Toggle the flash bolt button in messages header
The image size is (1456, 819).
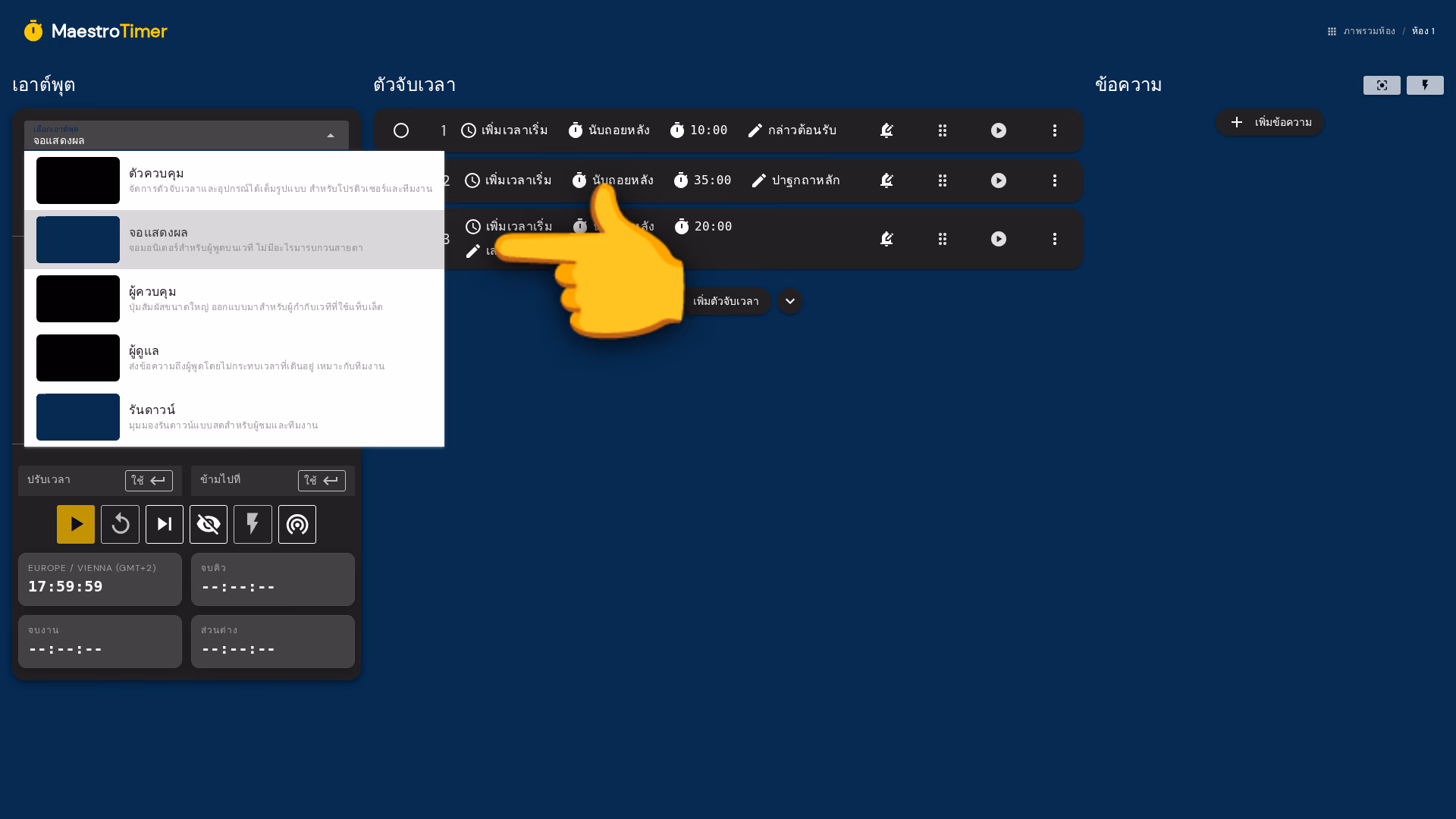(x=1425, y=85)
